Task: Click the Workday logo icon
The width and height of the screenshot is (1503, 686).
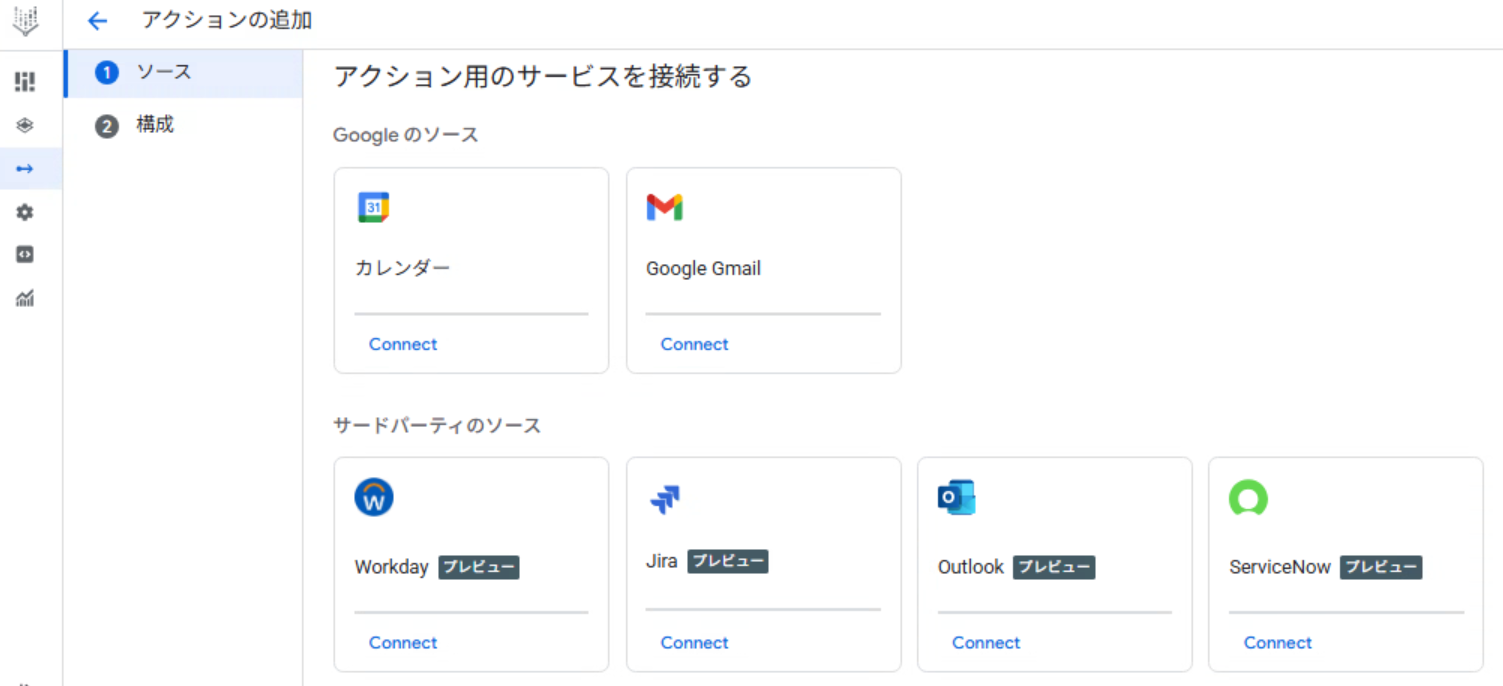Action: (x=374, y=496)
